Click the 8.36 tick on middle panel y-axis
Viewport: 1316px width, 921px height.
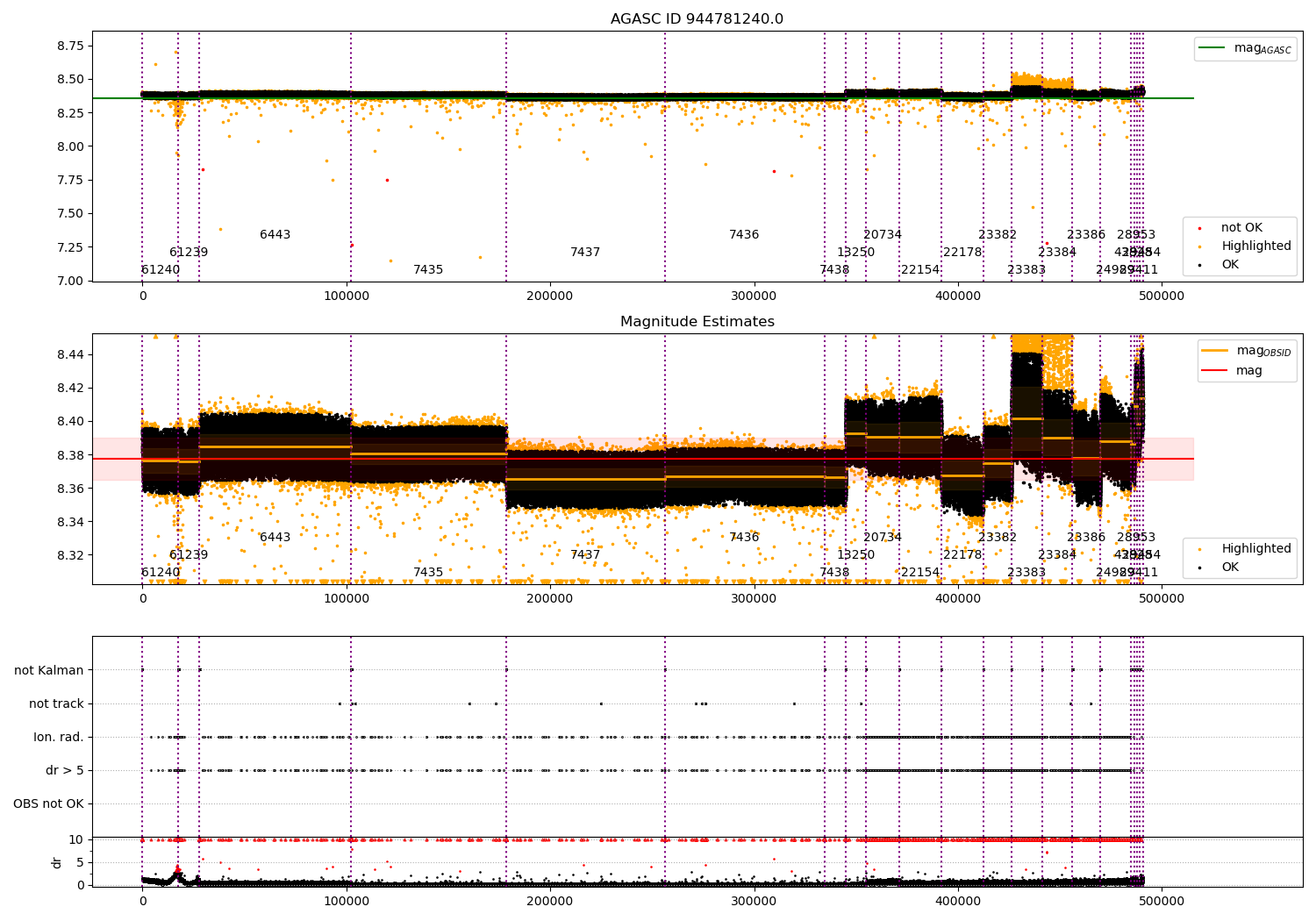[x=70, y=489]
